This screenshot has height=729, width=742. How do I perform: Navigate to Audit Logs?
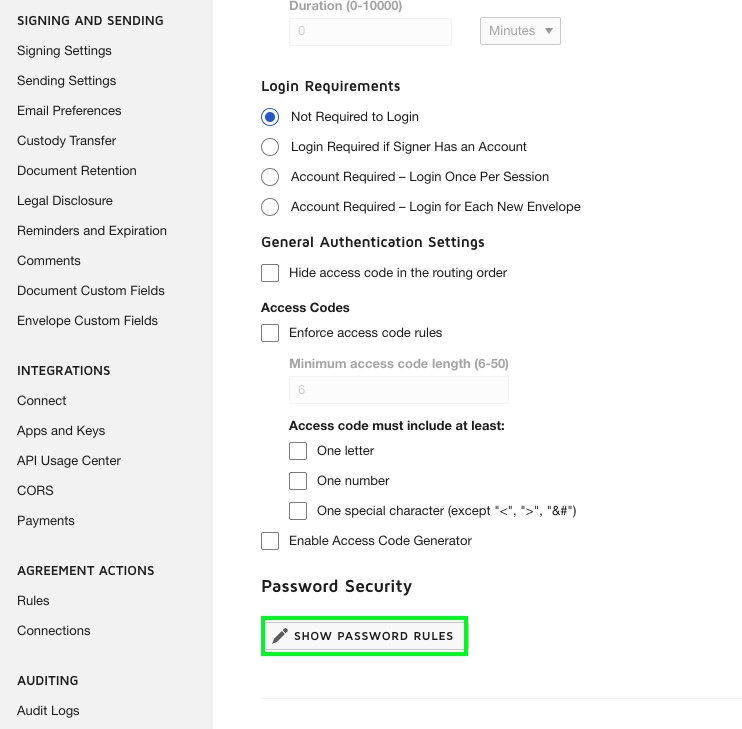pos(48,711)
